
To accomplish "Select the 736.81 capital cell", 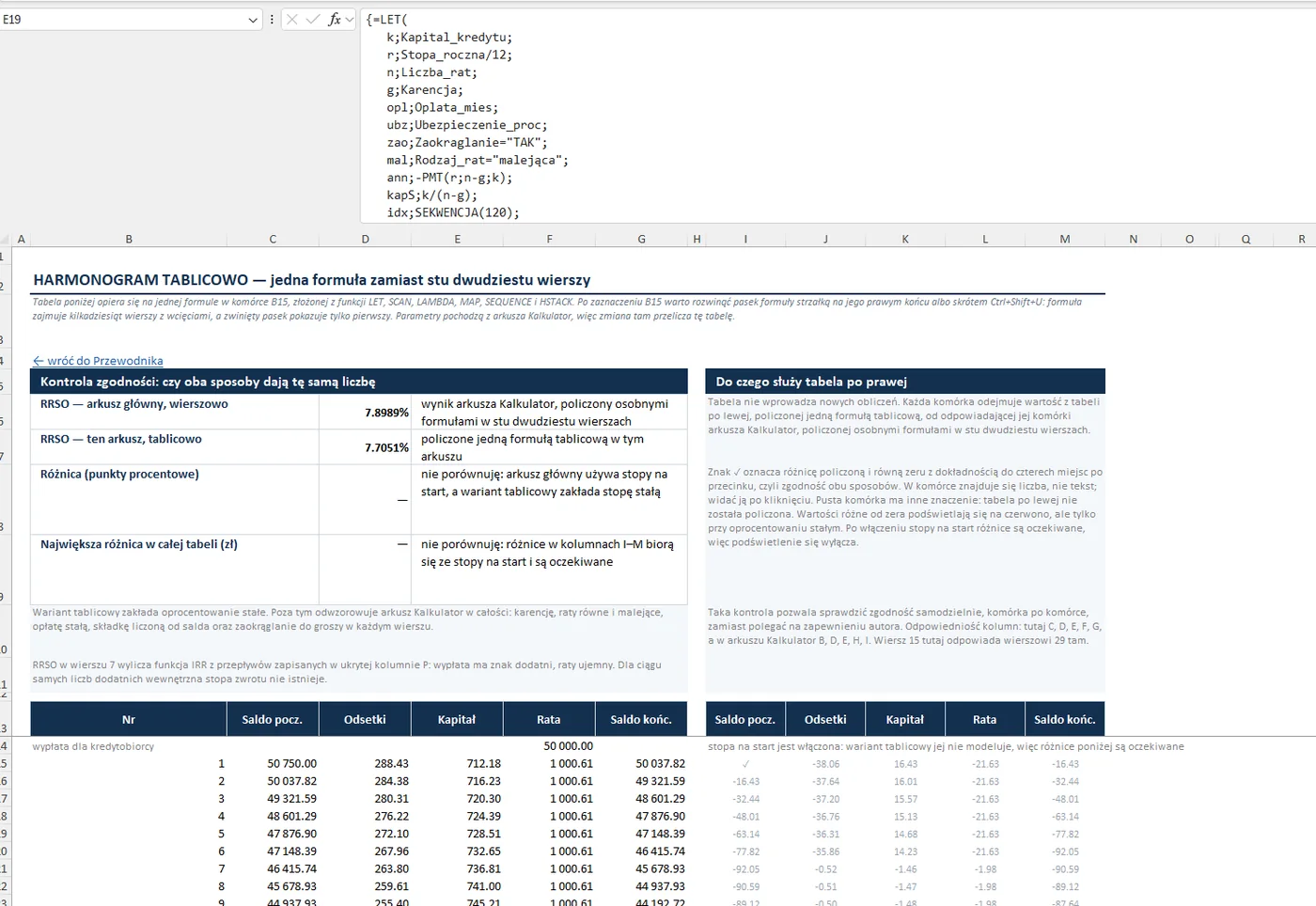I will tap(457, 869).
